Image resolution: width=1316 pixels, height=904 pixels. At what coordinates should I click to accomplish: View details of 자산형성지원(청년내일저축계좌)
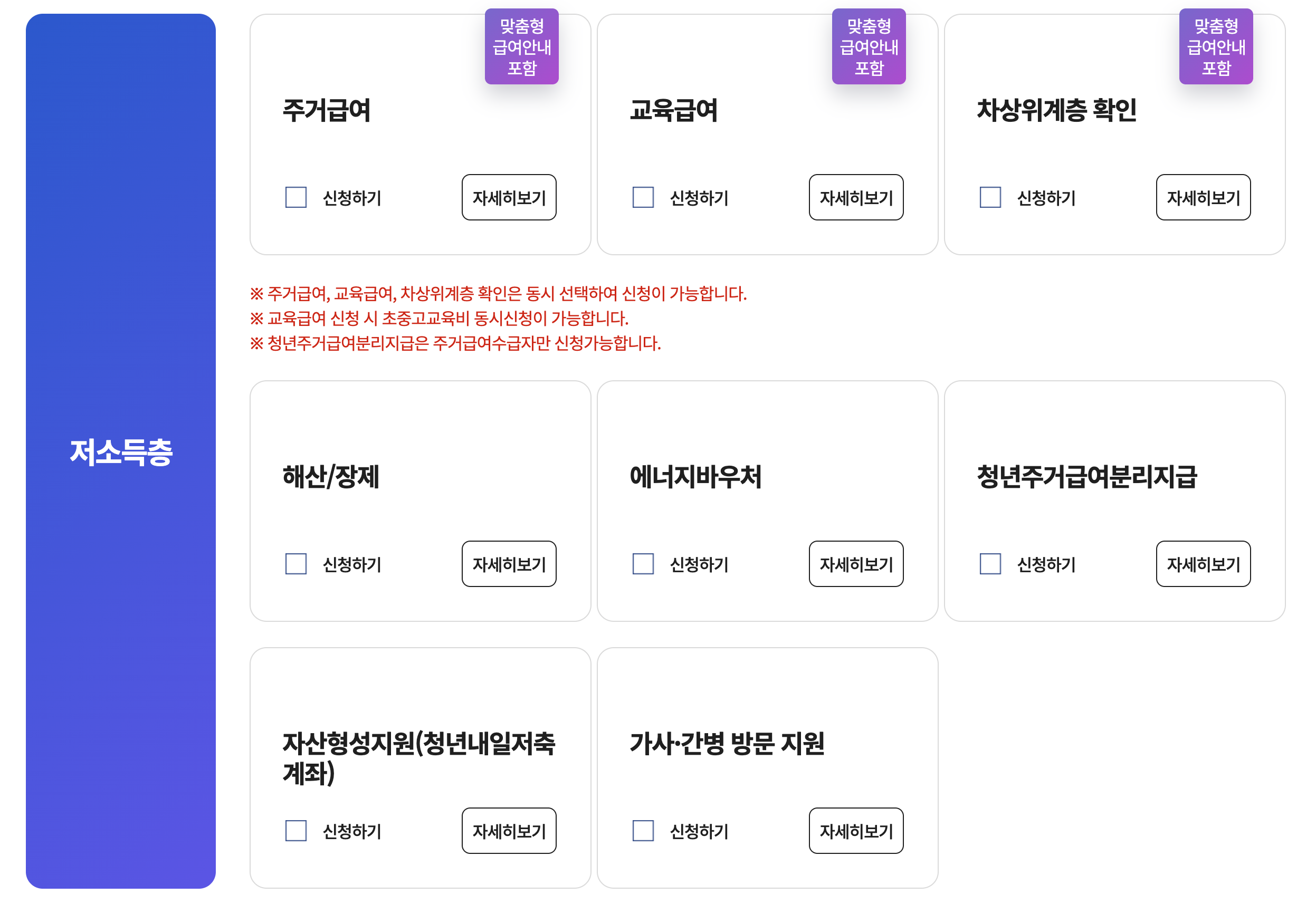(x=508, y=831)
